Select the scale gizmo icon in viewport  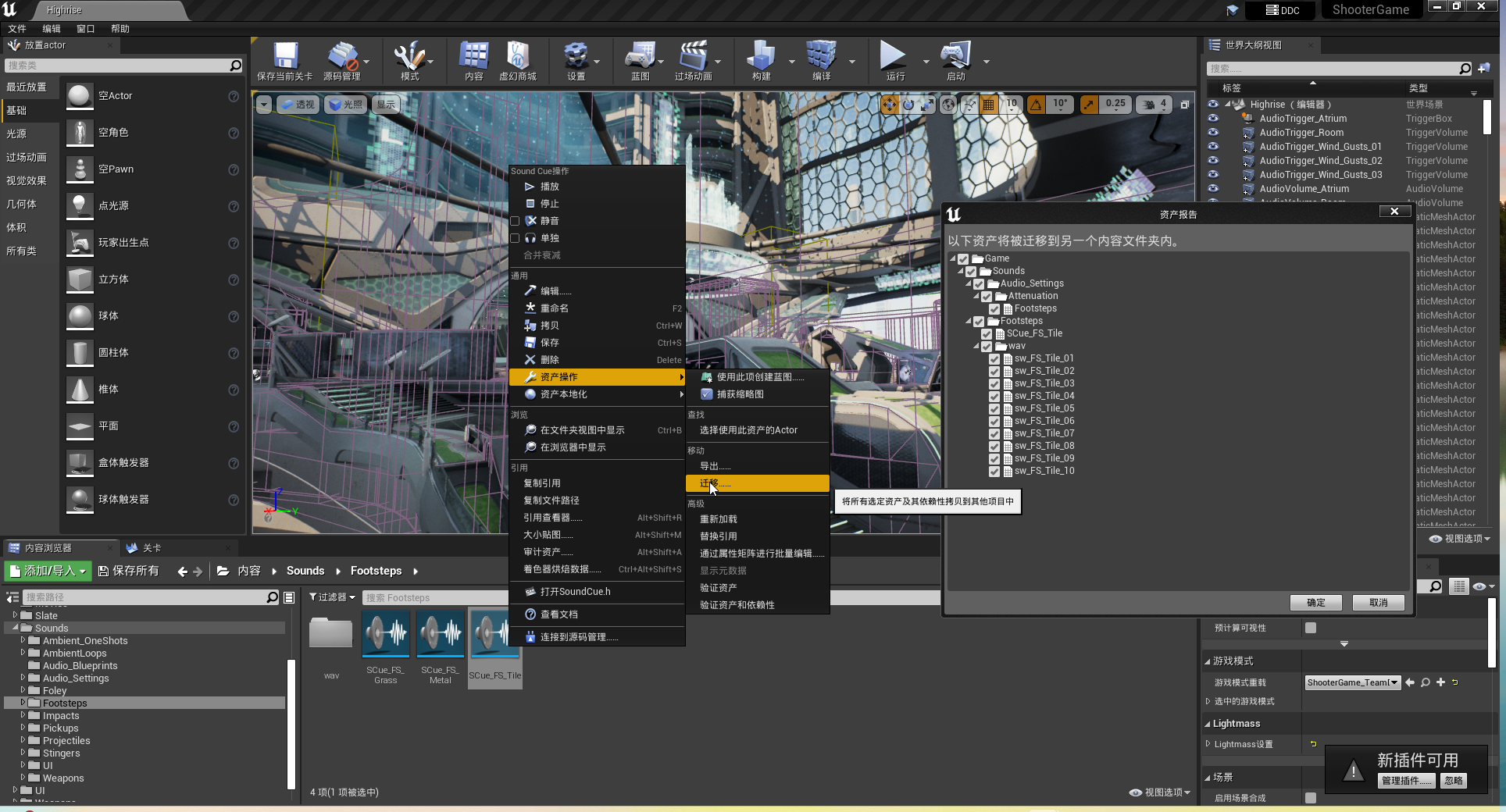click(927, 105)
